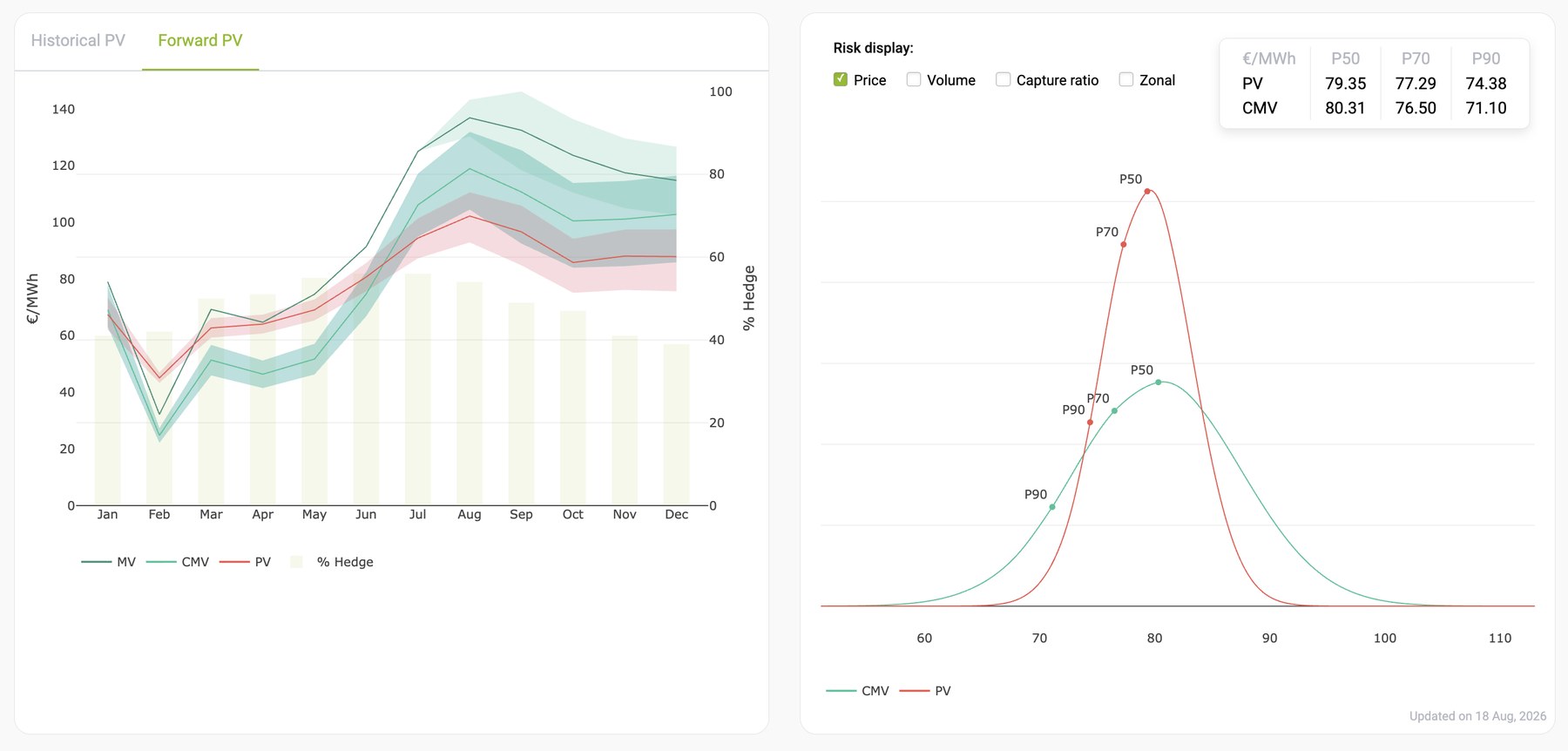This screenshot has height=751, width=1568.
Task: Click the CMV P50 point on green curve
Action: point(1158,382)
